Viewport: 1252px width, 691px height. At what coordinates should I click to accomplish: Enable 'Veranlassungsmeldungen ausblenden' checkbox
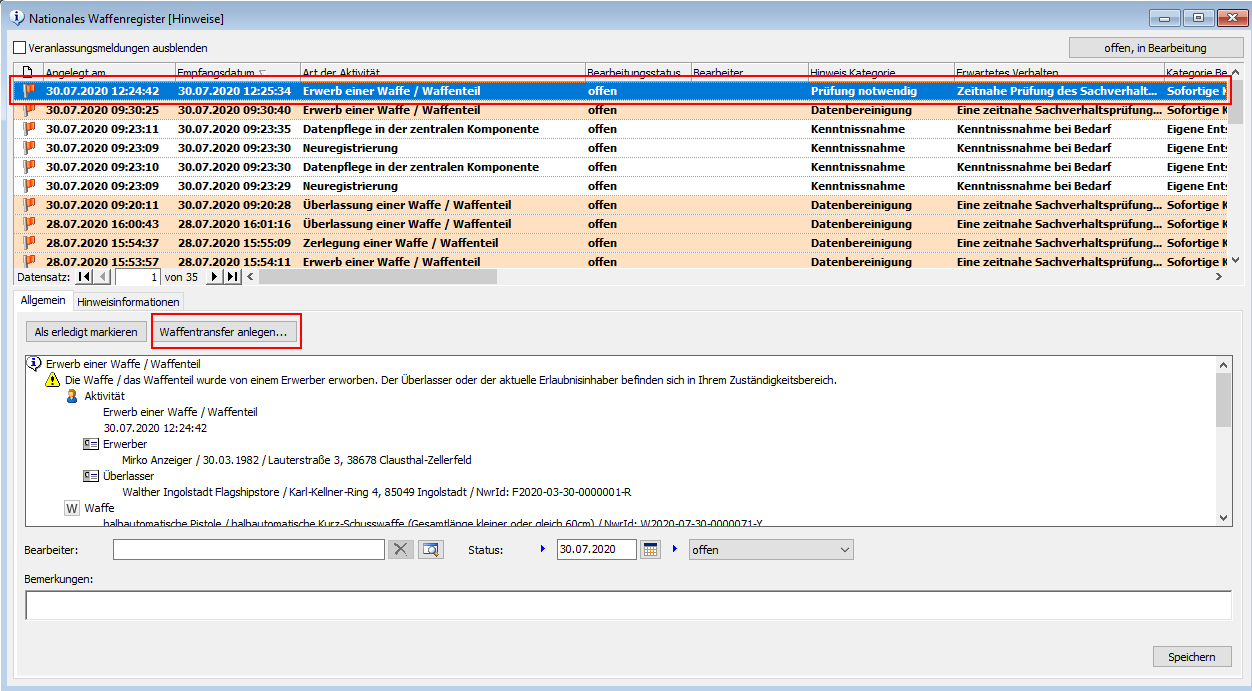[x=20, y=48]
